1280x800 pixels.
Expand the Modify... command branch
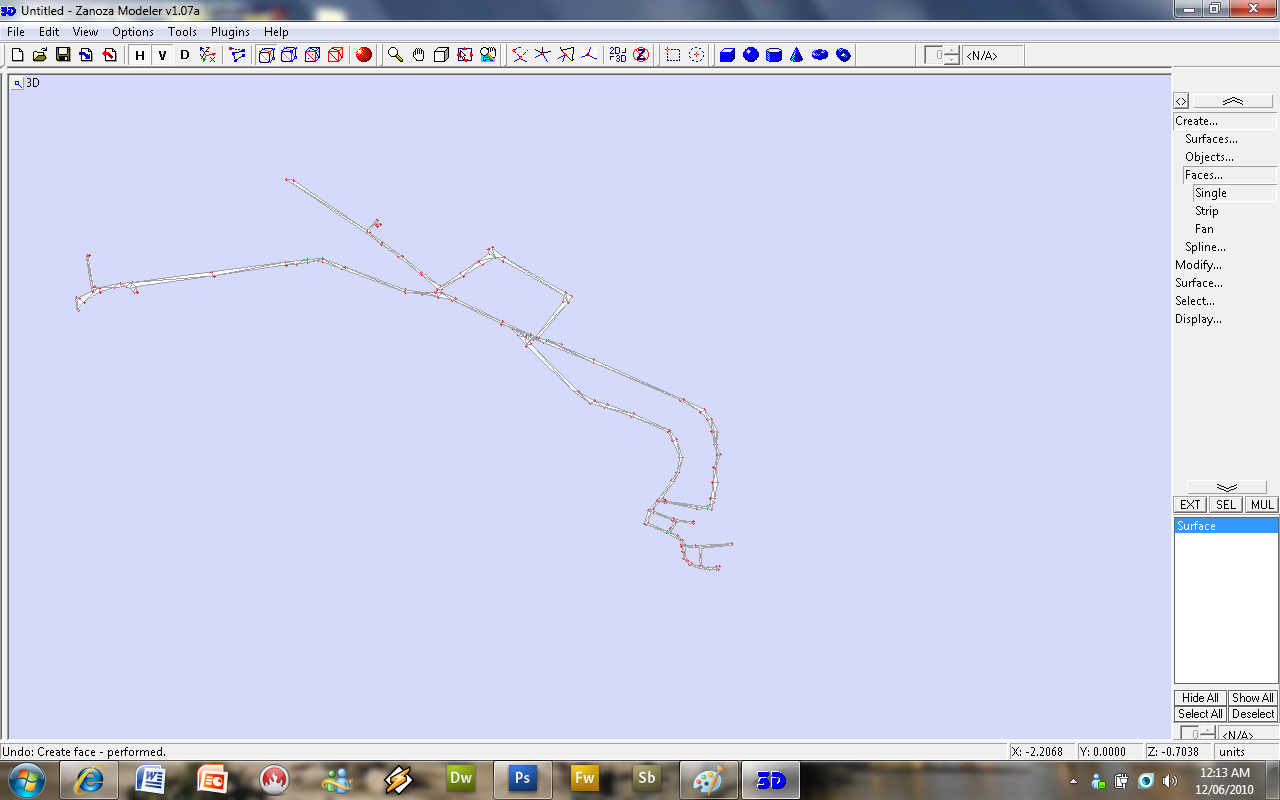(x=1198, y=265)
